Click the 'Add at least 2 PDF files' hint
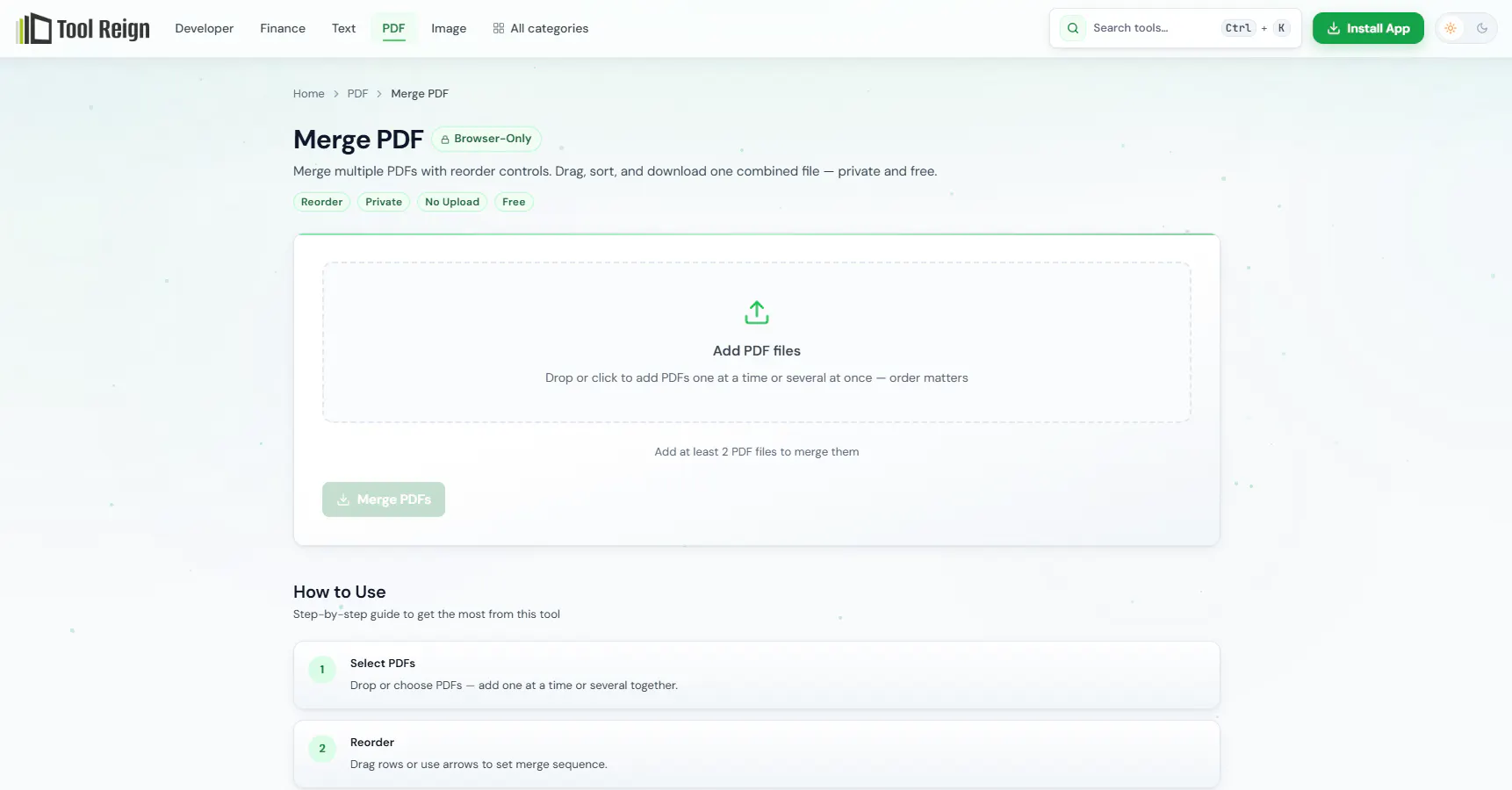The image size is (1512, 790). coord(757,452)
